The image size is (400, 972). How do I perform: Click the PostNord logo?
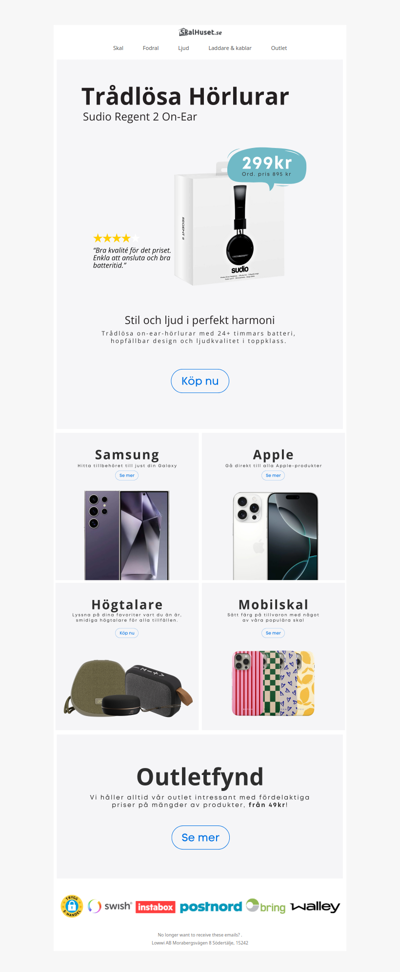[x=211, y=907]
